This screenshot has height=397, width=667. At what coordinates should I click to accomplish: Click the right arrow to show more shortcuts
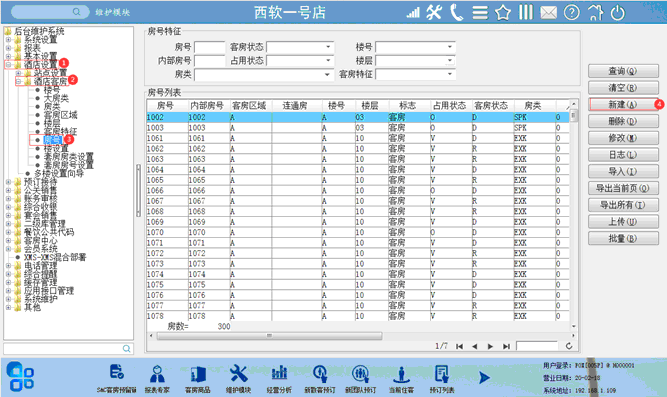tap(484, 377)
